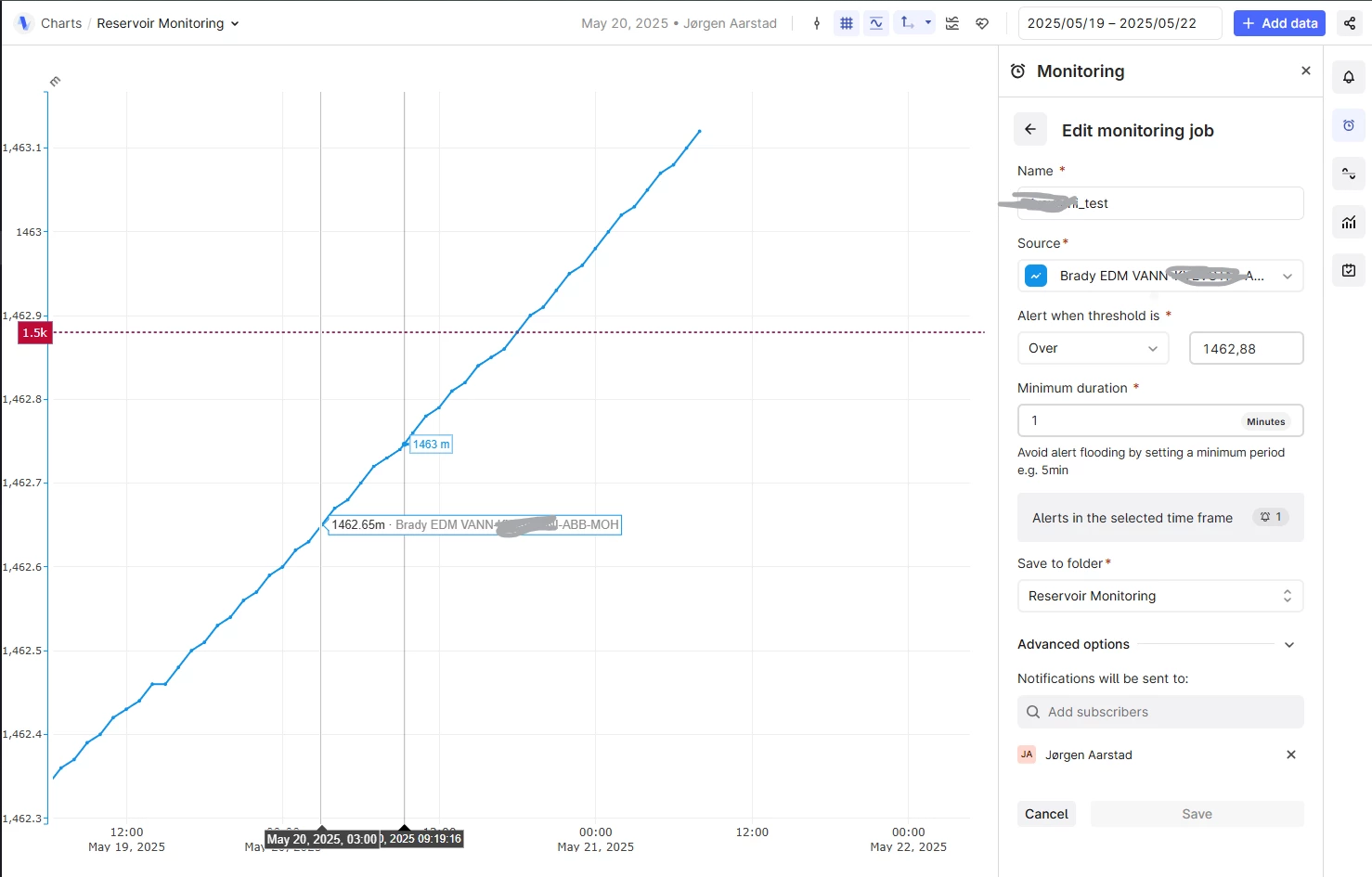Expand Advanced options section
Image resolution: width=1372 pixels, height=877 pixels.
[1289, 645]
